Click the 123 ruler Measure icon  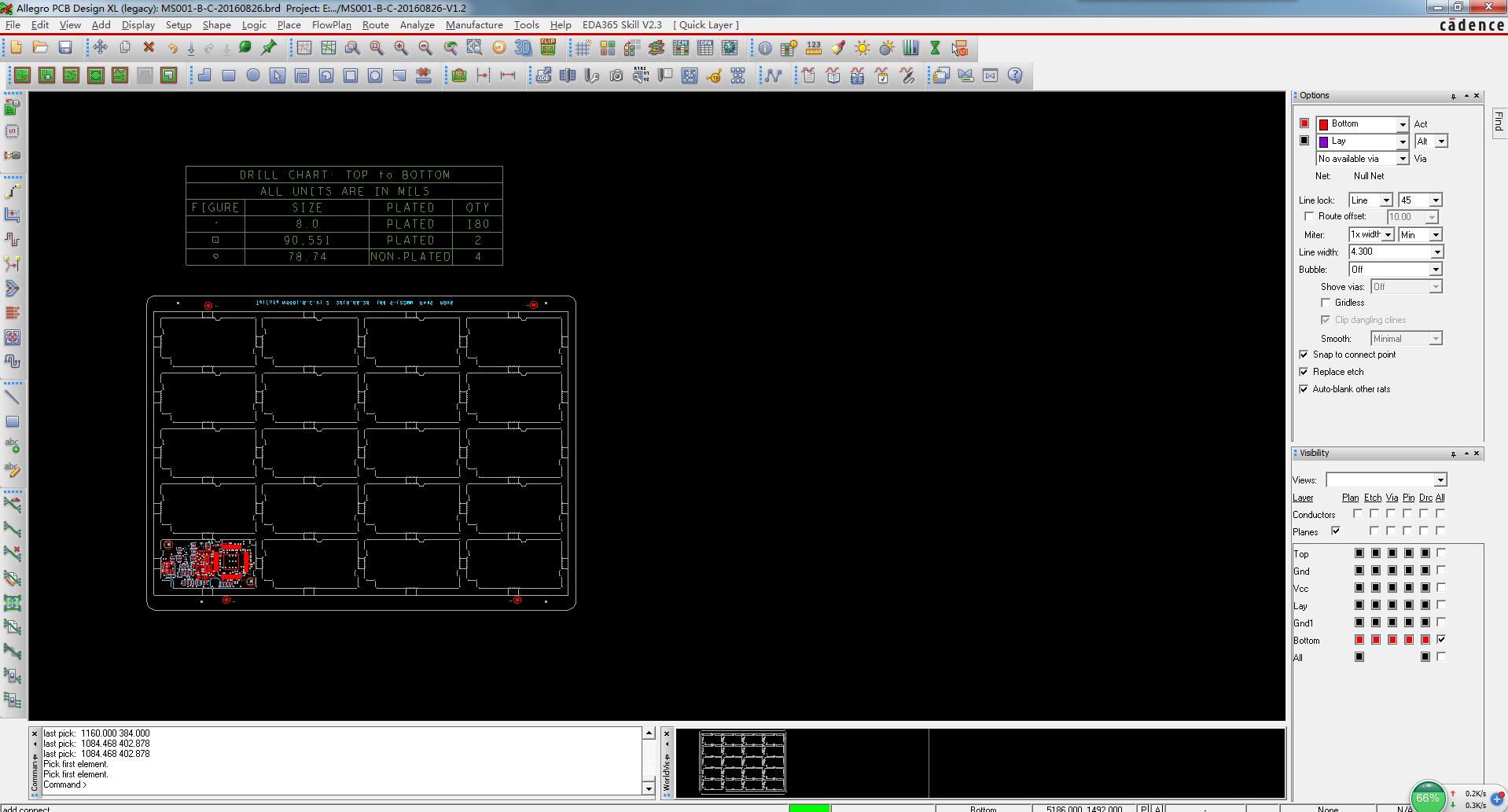[x=813, y=48]
